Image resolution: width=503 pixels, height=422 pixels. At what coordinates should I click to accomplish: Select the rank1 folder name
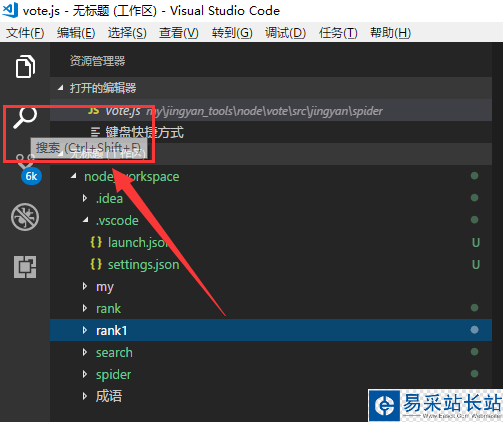[111, 330]
